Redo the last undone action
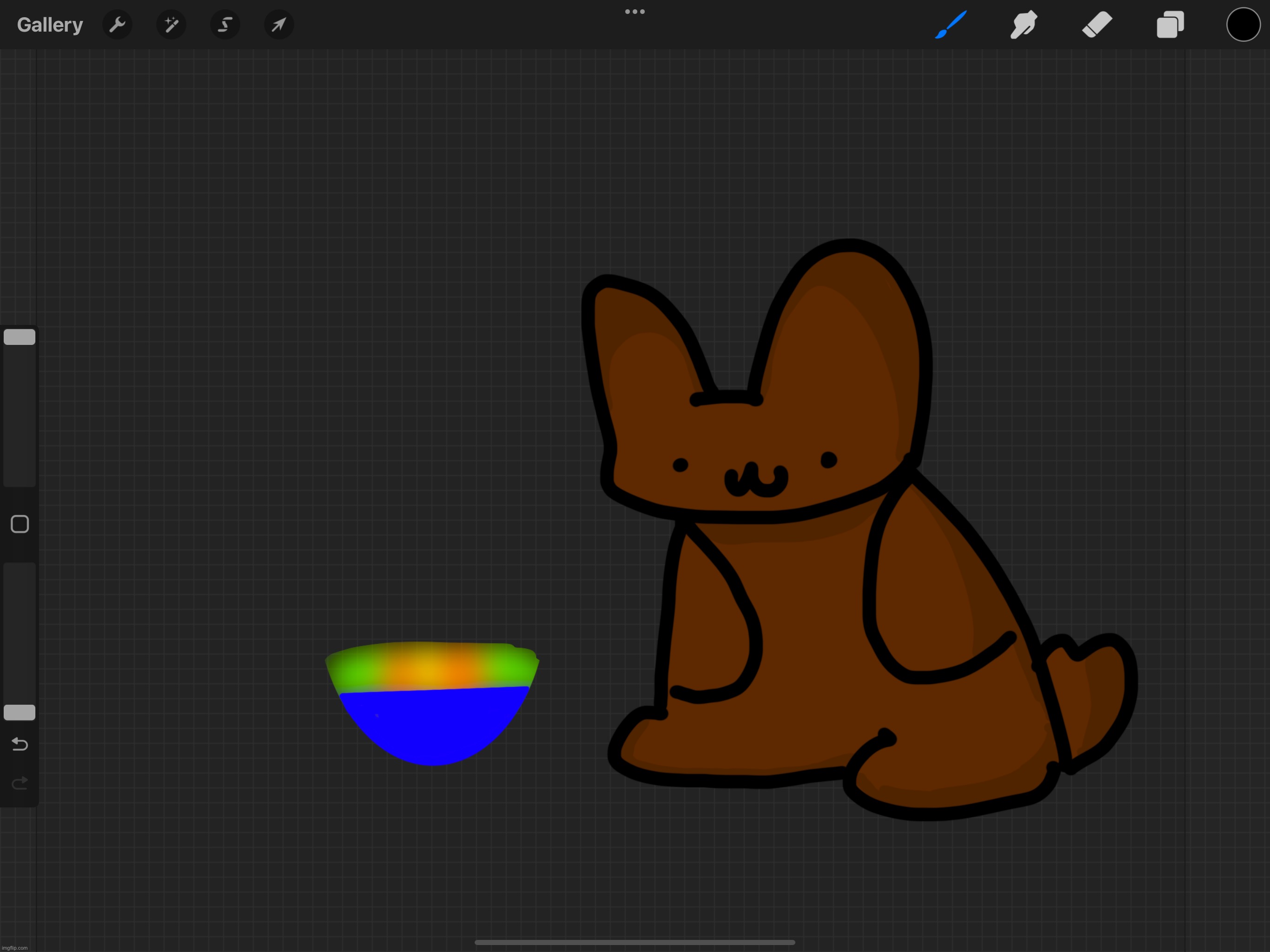This screenshot has height=952, width=1270. (x=20, y=783)
